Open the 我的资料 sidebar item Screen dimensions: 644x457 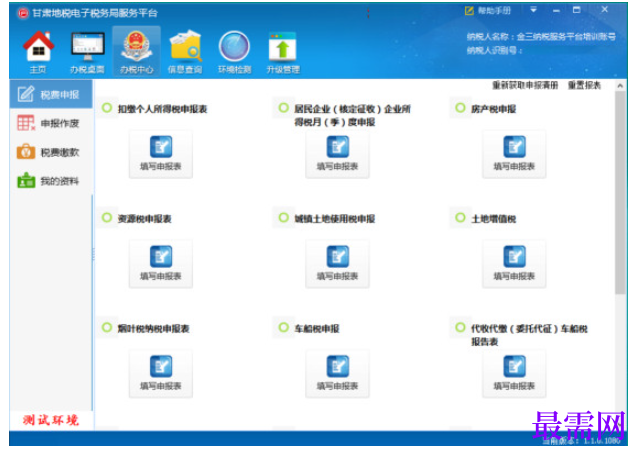(x=49, y=181)
